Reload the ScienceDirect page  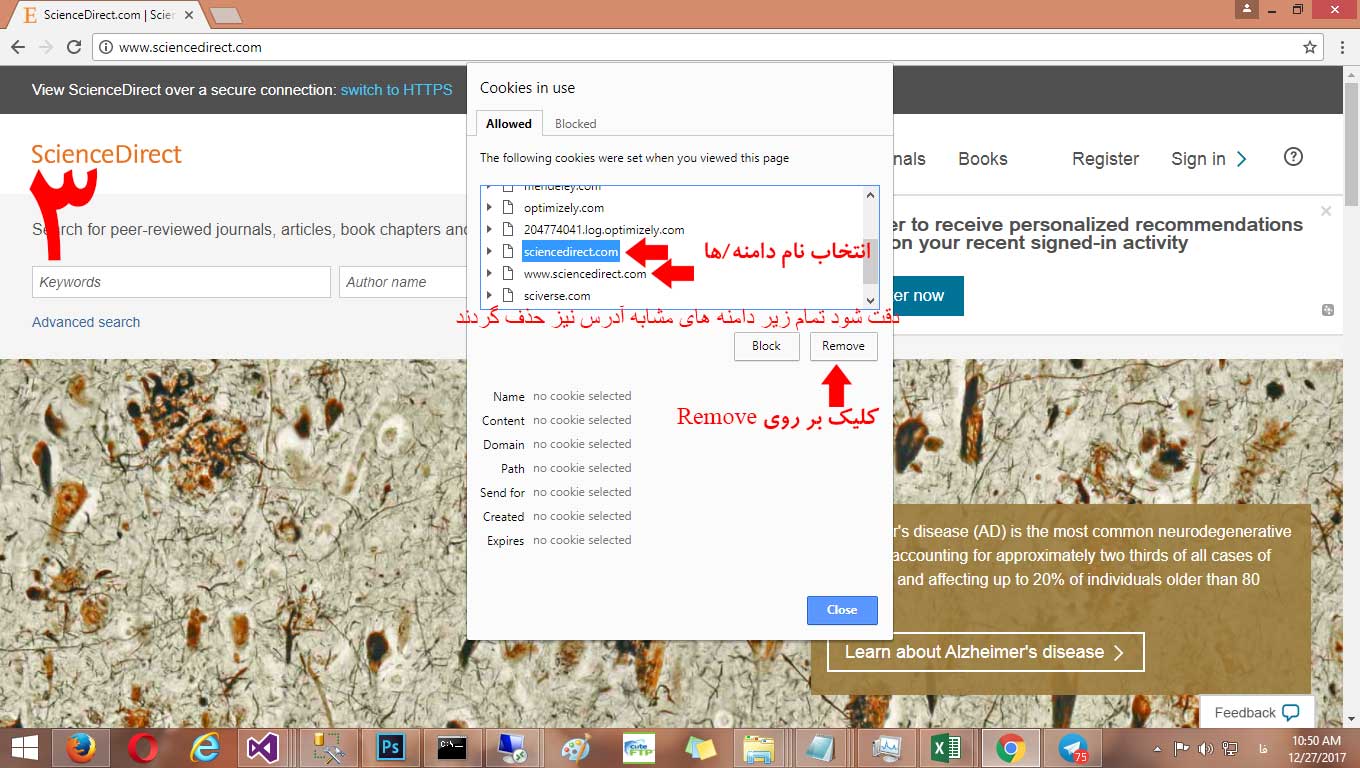tap(74, 47)
